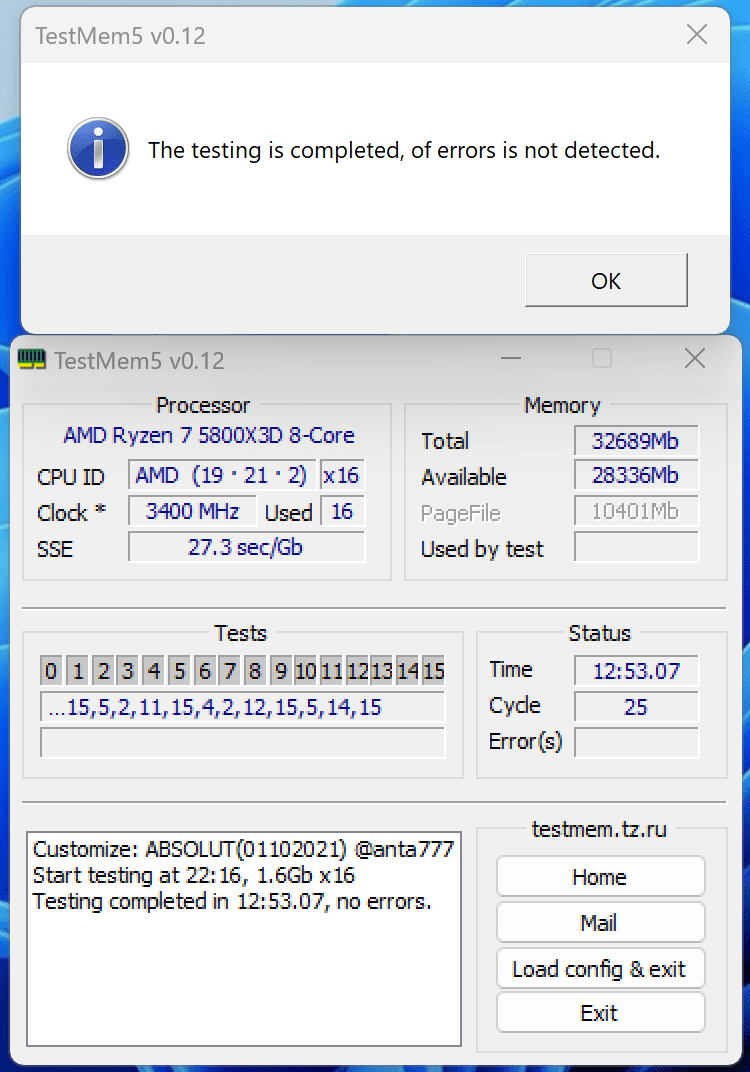
Task: Click the Available memory value 28336Mb
Action: click(x=636, y=475)
